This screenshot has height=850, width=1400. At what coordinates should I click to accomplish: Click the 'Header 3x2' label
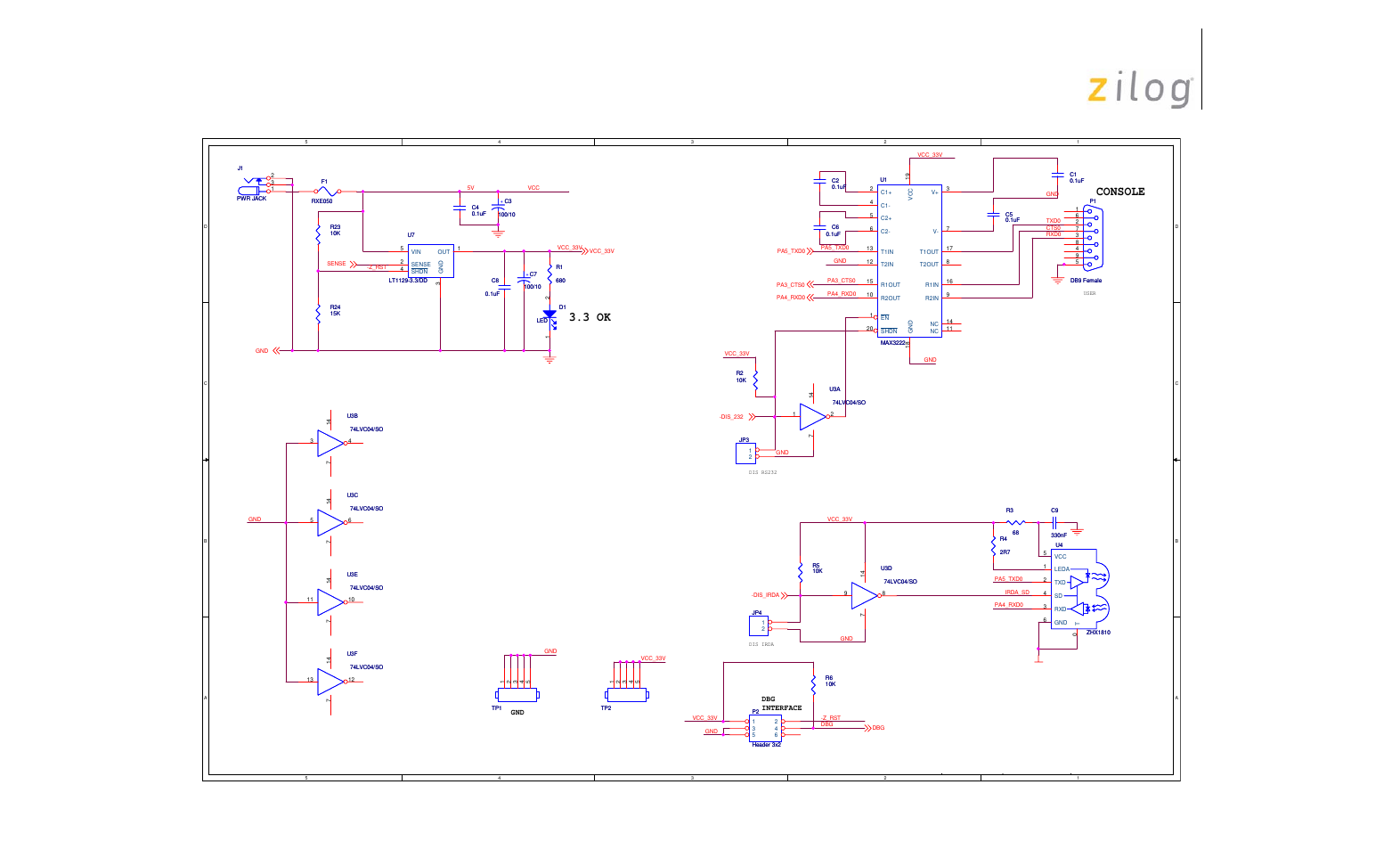coord(766,745)
